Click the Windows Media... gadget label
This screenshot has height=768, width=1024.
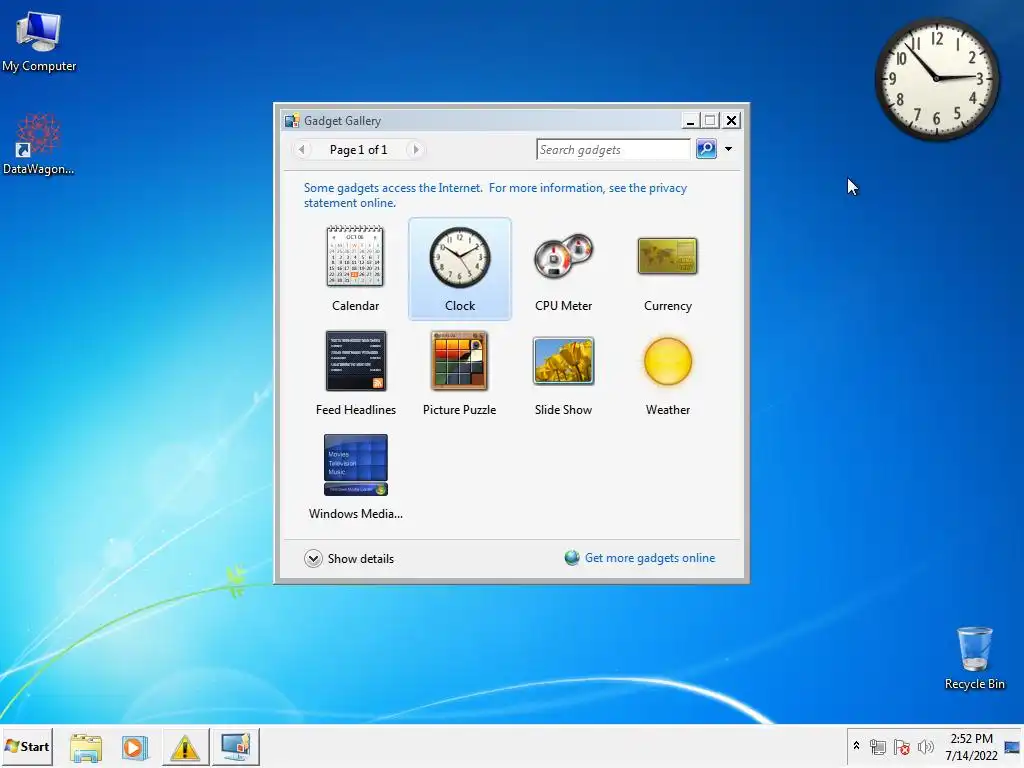pos(356,513)
